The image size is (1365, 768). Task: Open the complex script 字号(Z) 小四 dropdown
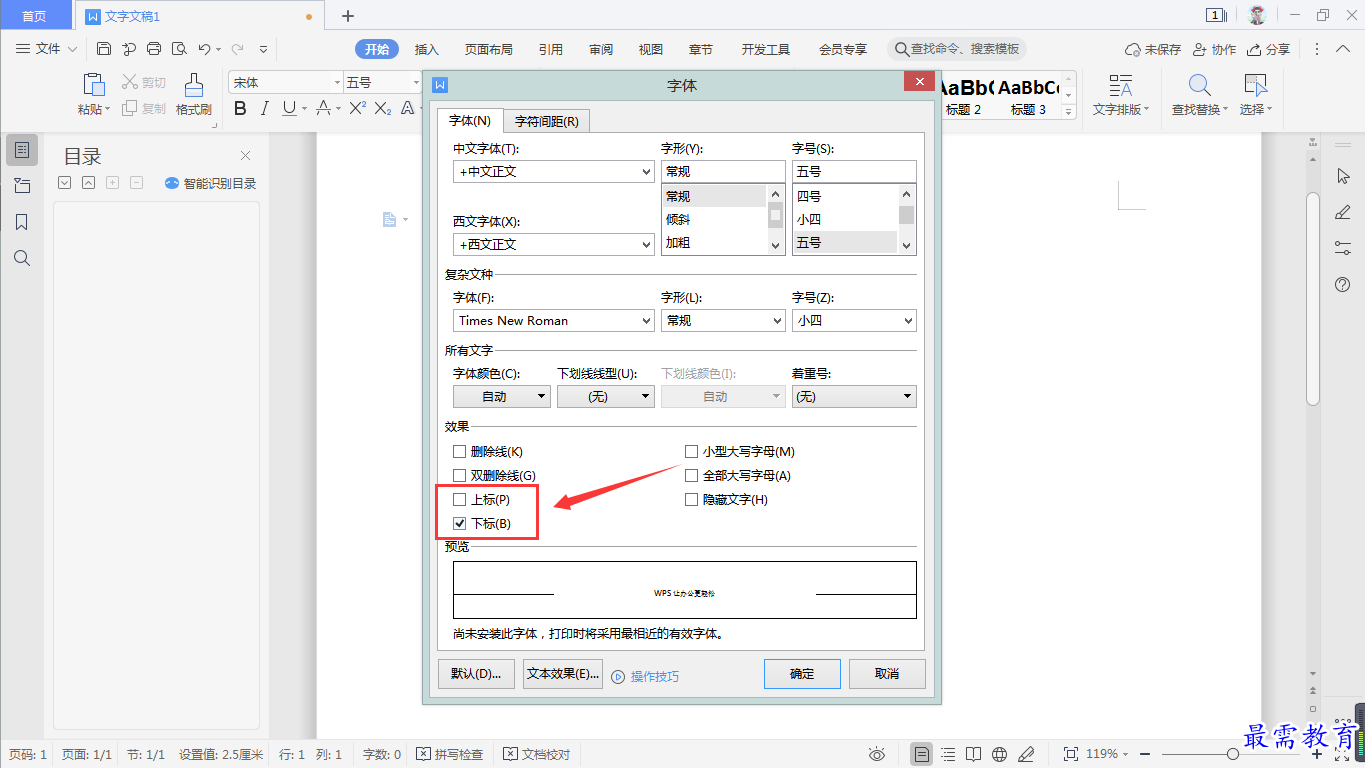(x=854, y=321)
